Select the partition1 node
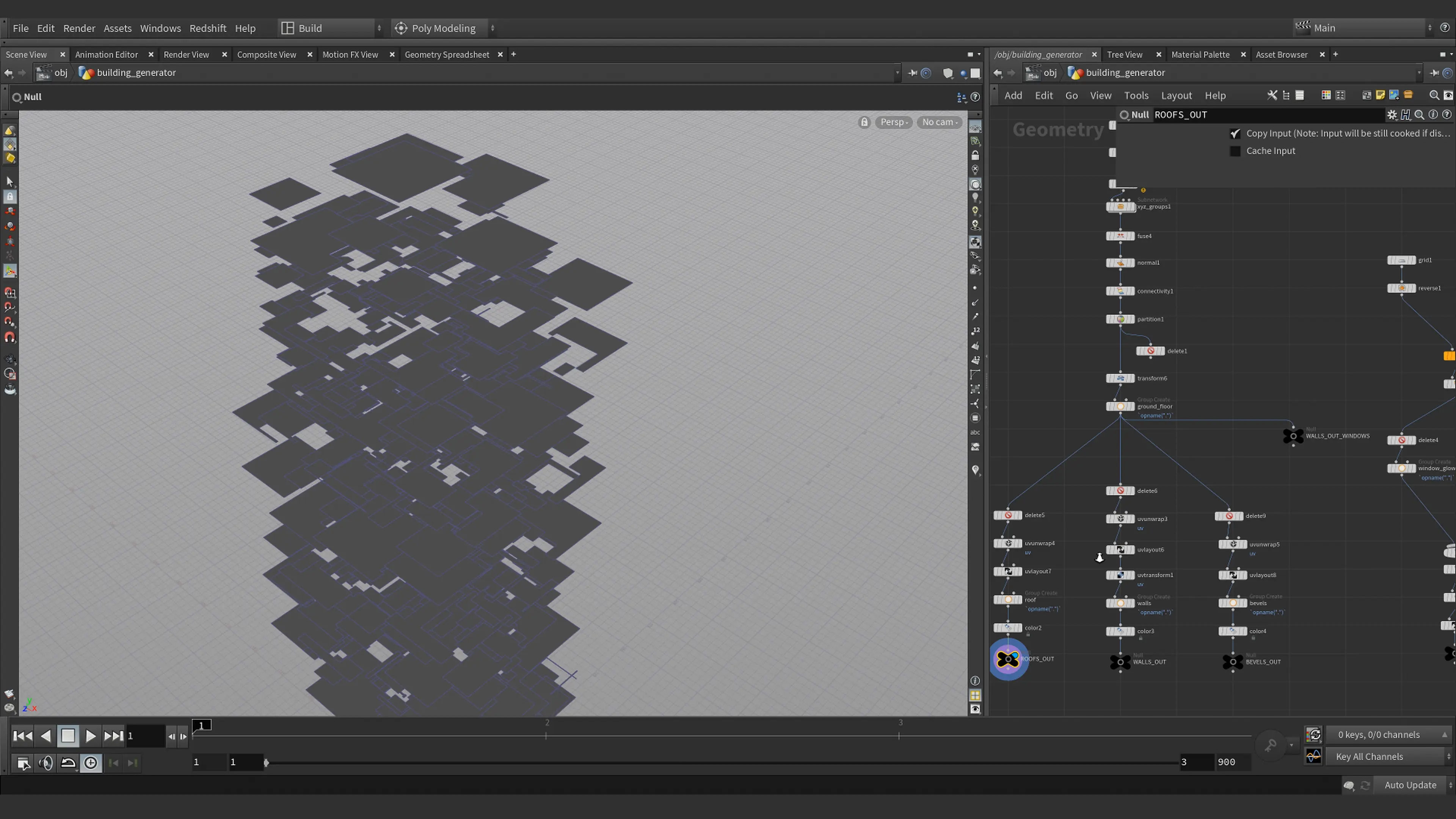Image resolution: width=1456 pixels, height=819 pixels. click(x=1120, y=319)
